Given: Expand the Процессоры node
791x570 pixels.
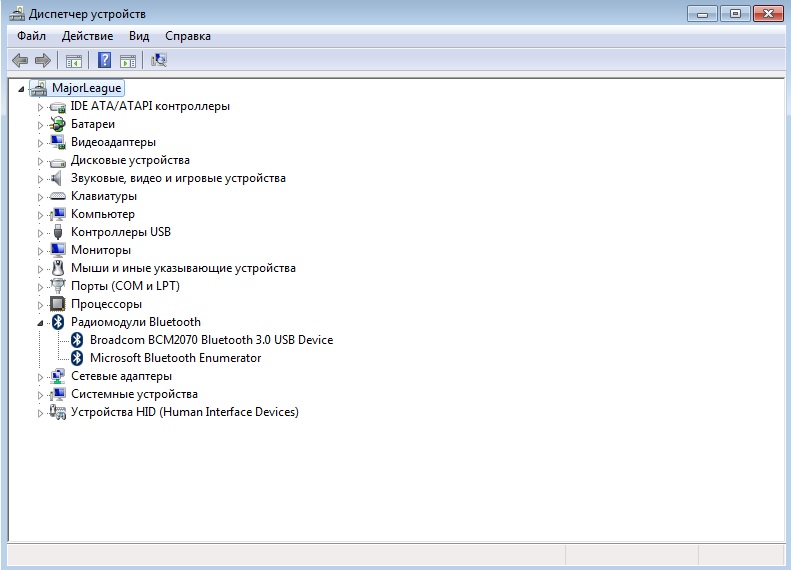Looking at the screenshot, I should coord(40,305).
